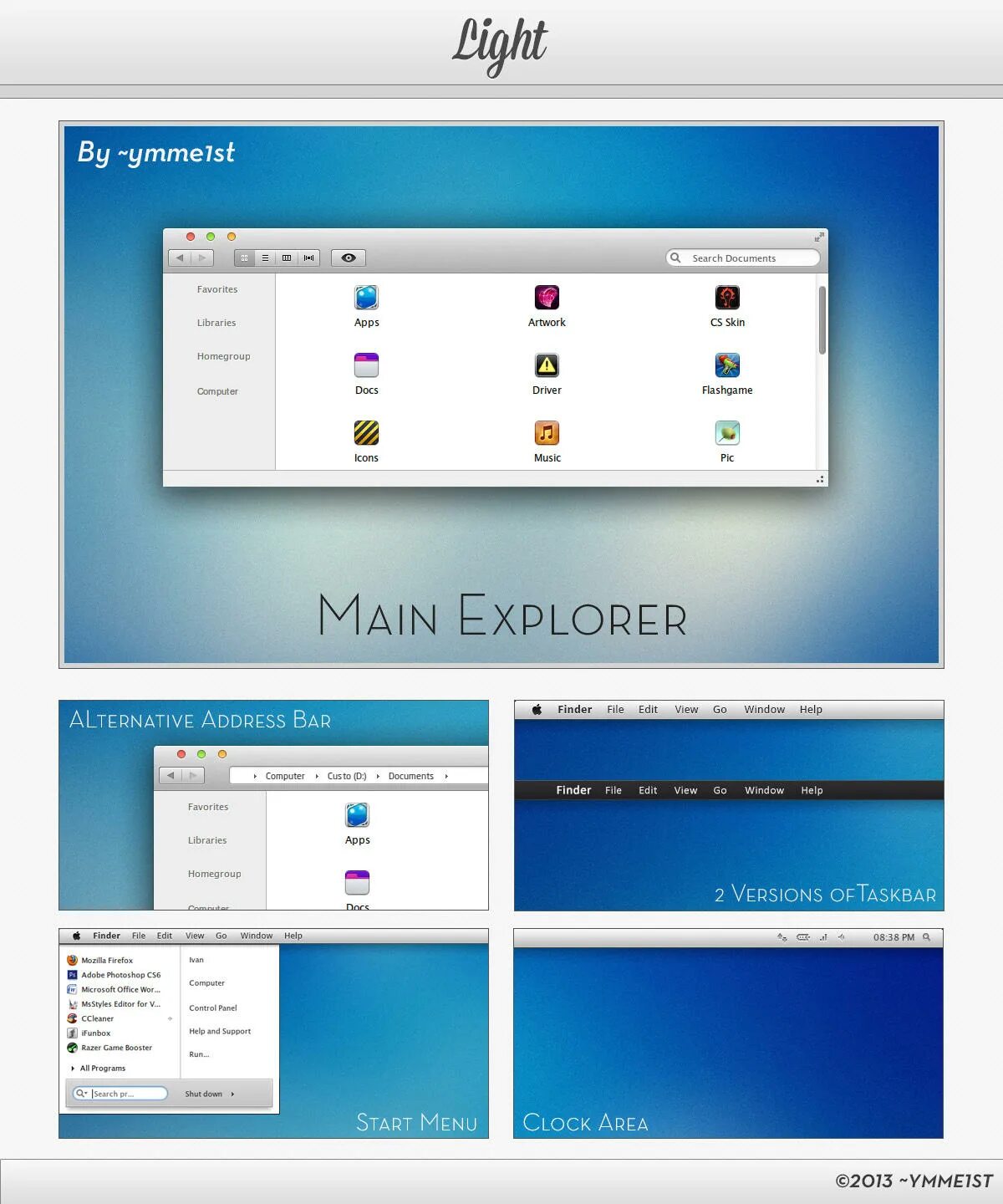
Task: Click the Search Documents field
Action: pyautogui.click(x=743, y=258)
